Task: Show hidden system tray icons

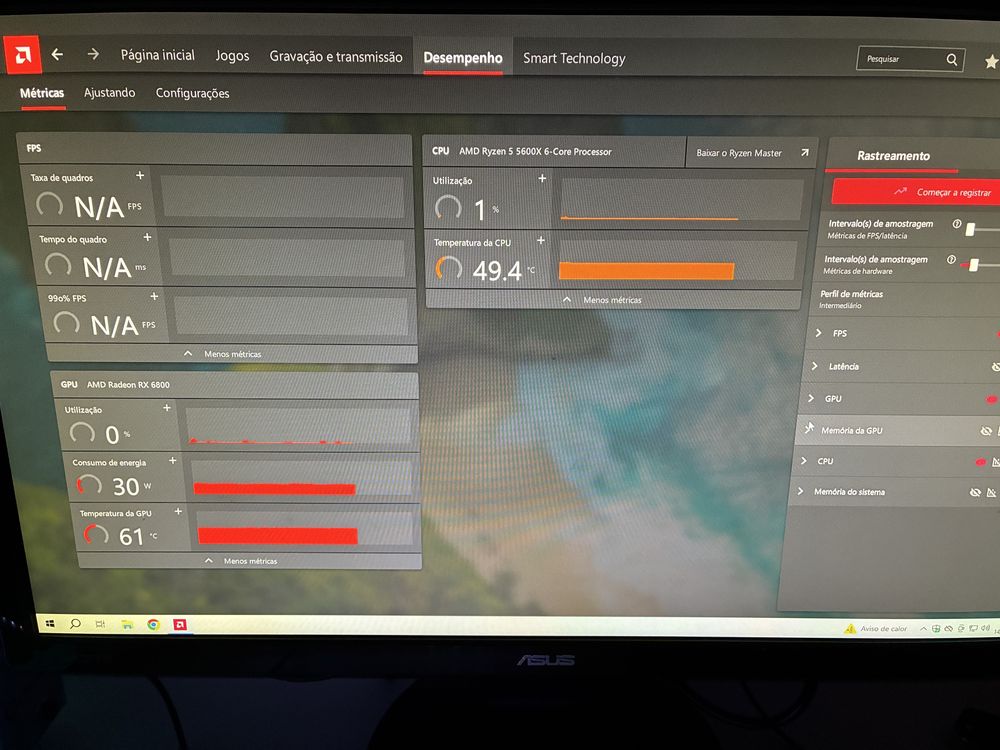Action: (922, 629)
